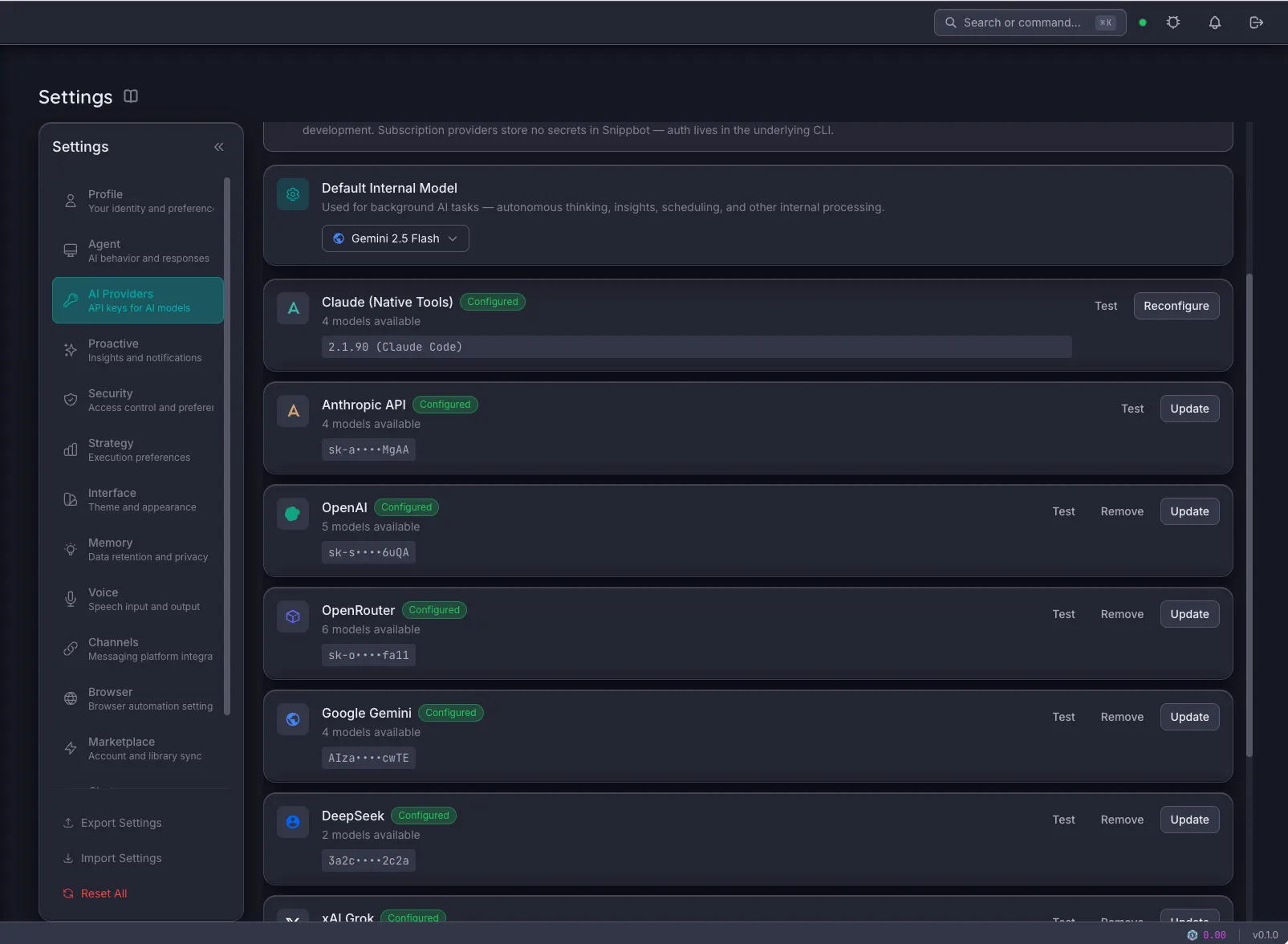This screenshot has width=1288, height=944.
Task: Open the Search or command field
Action: (x=1030, y=22)
